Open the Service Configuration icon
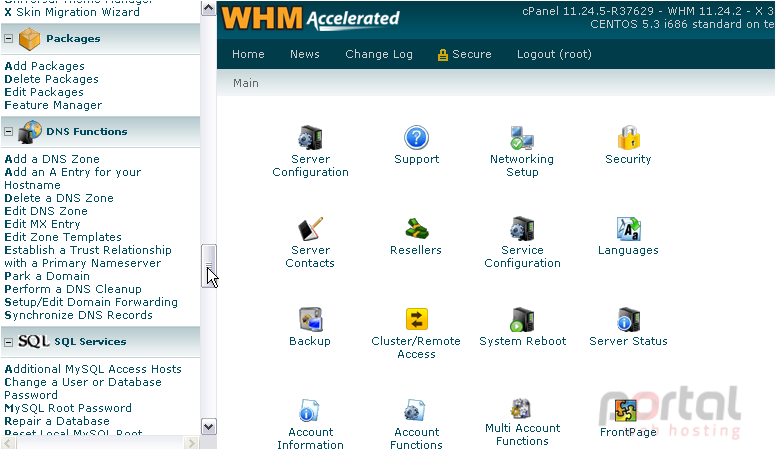The width and height of the screenshot is (776, 450). pyautogui.click(x=522, y=229)
